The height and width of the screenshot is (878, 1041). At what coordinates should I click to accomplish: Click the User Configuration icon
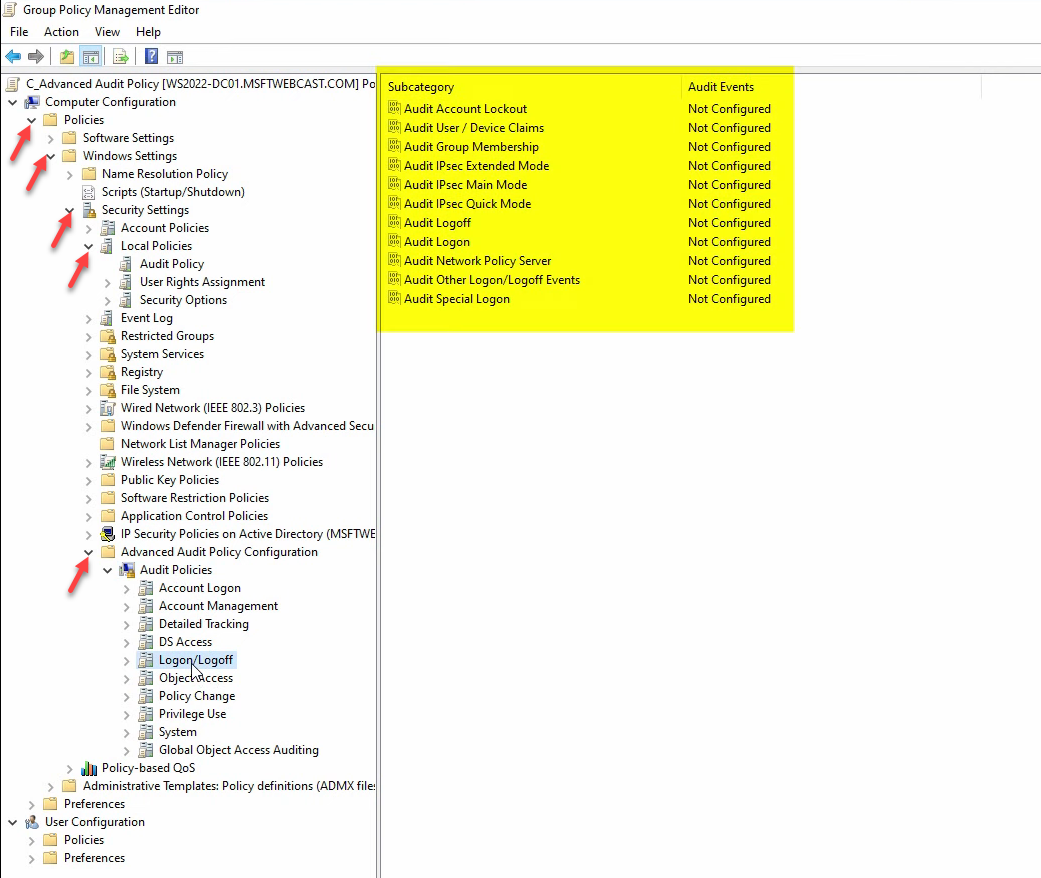(x=32, y=822)
